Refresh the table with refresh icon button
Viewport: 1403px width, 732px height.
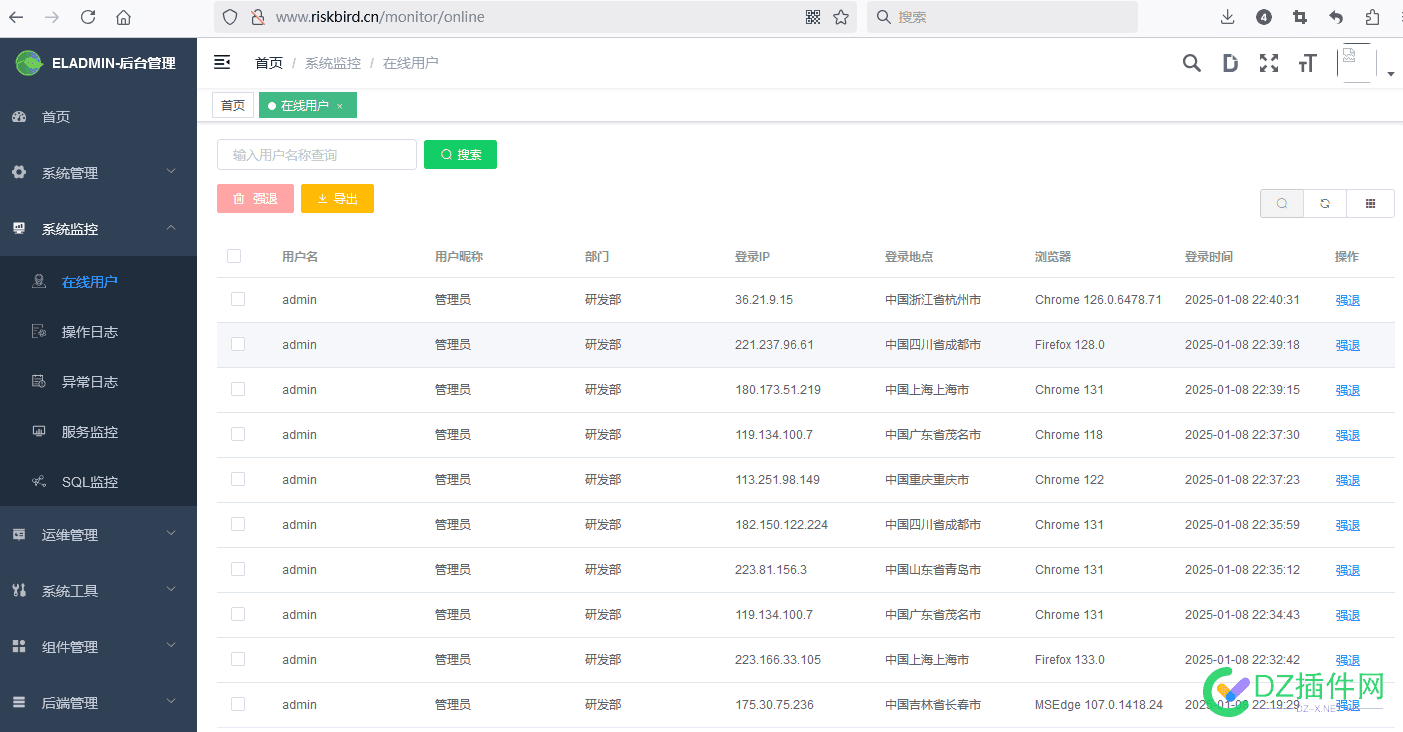[1325, 203]
